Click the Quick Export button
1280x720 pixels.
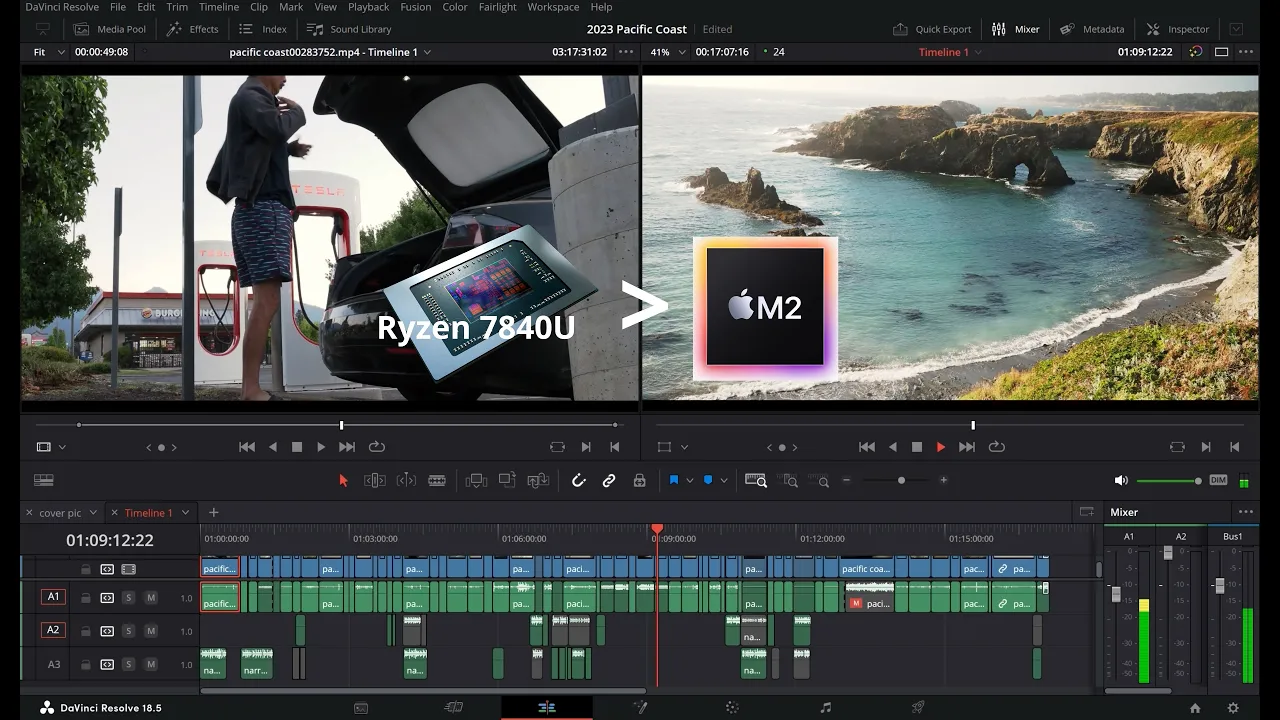[932, 29]
